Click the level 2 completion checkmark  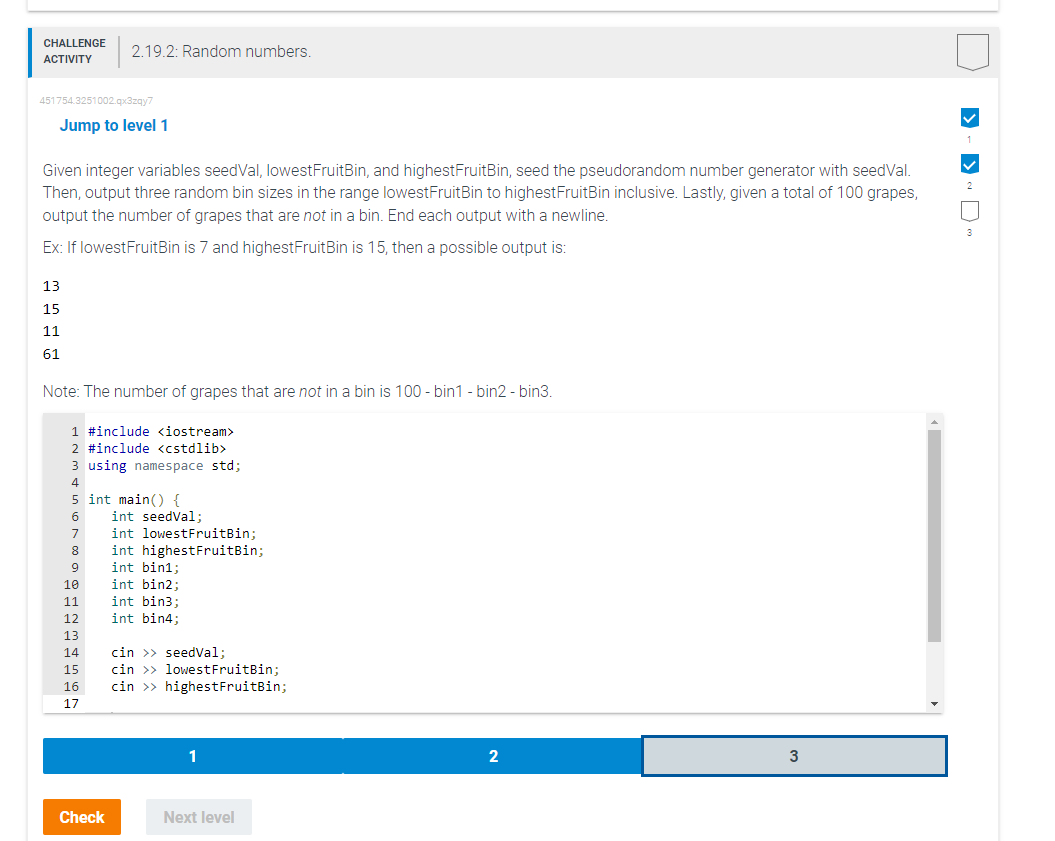(x=969, y=163)
